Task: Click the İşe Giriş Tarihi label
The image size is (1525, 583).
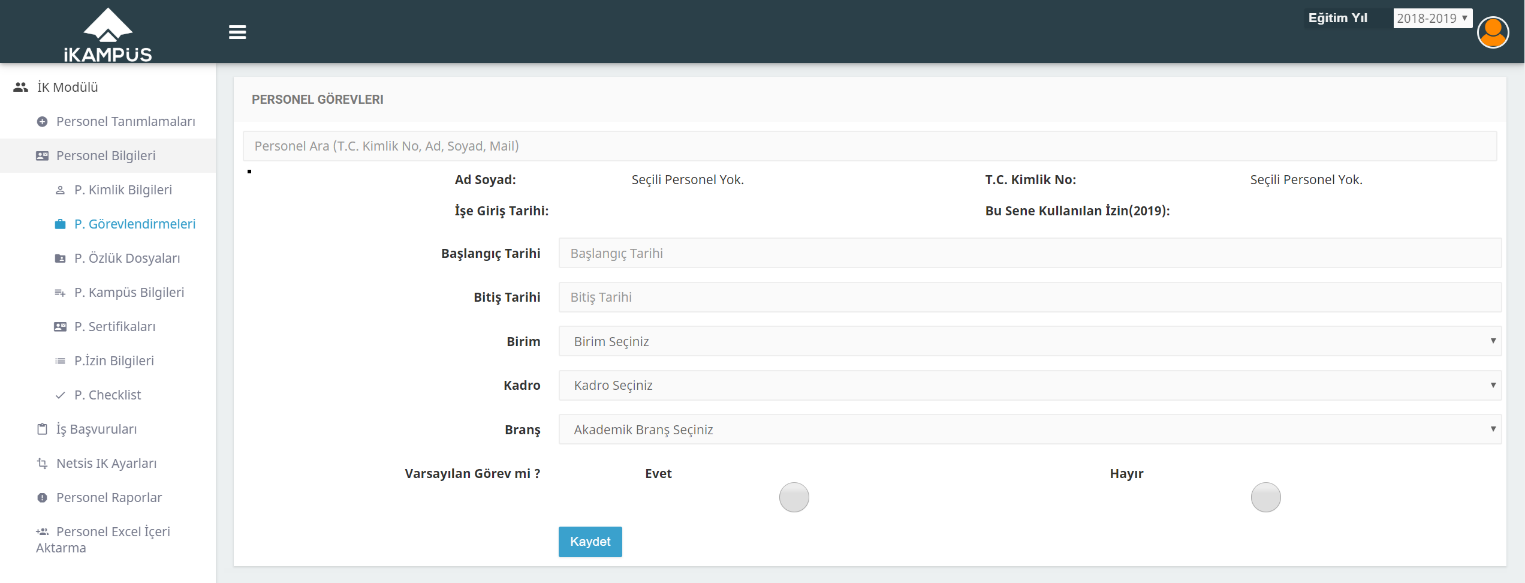Action: (x=501, y=211)
